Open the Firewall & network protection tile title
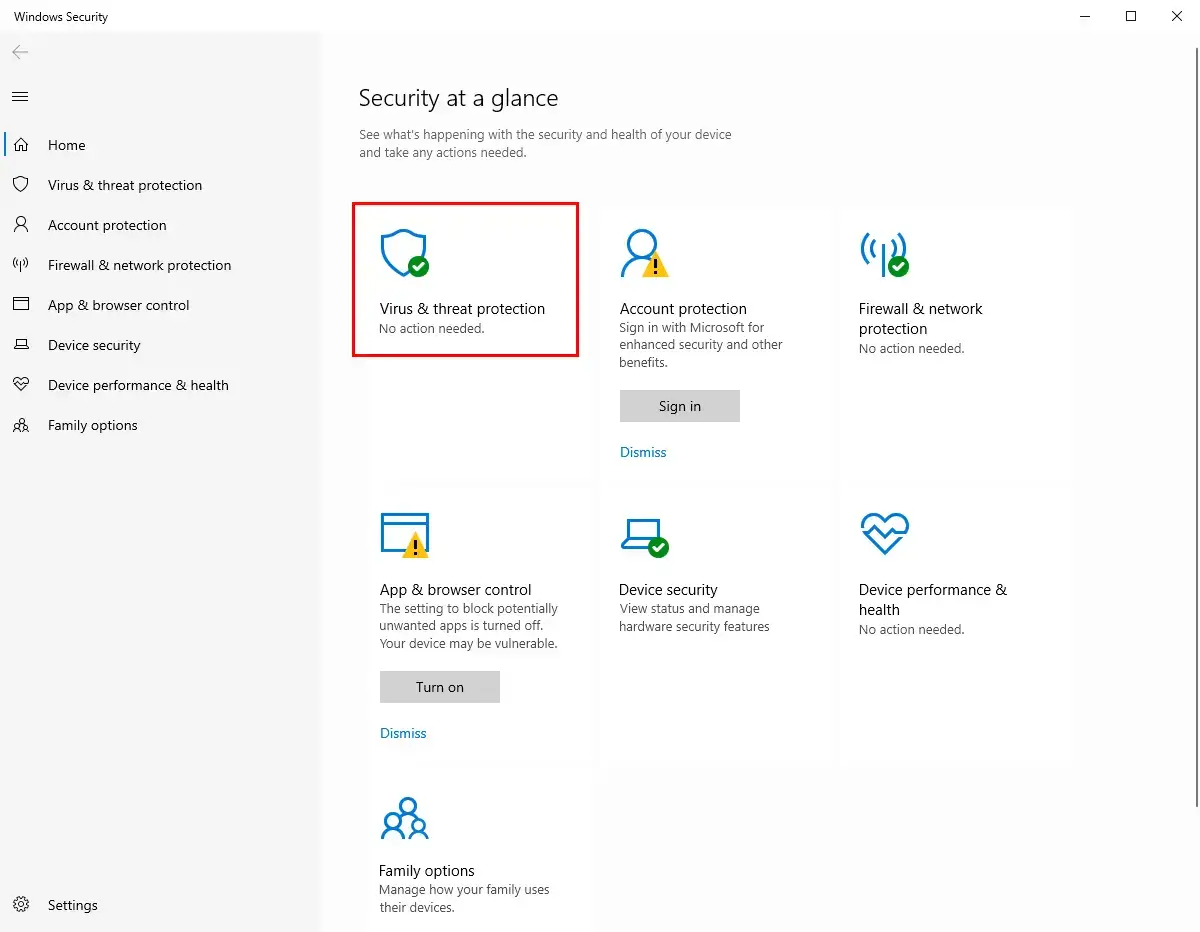 coord(921,319)
